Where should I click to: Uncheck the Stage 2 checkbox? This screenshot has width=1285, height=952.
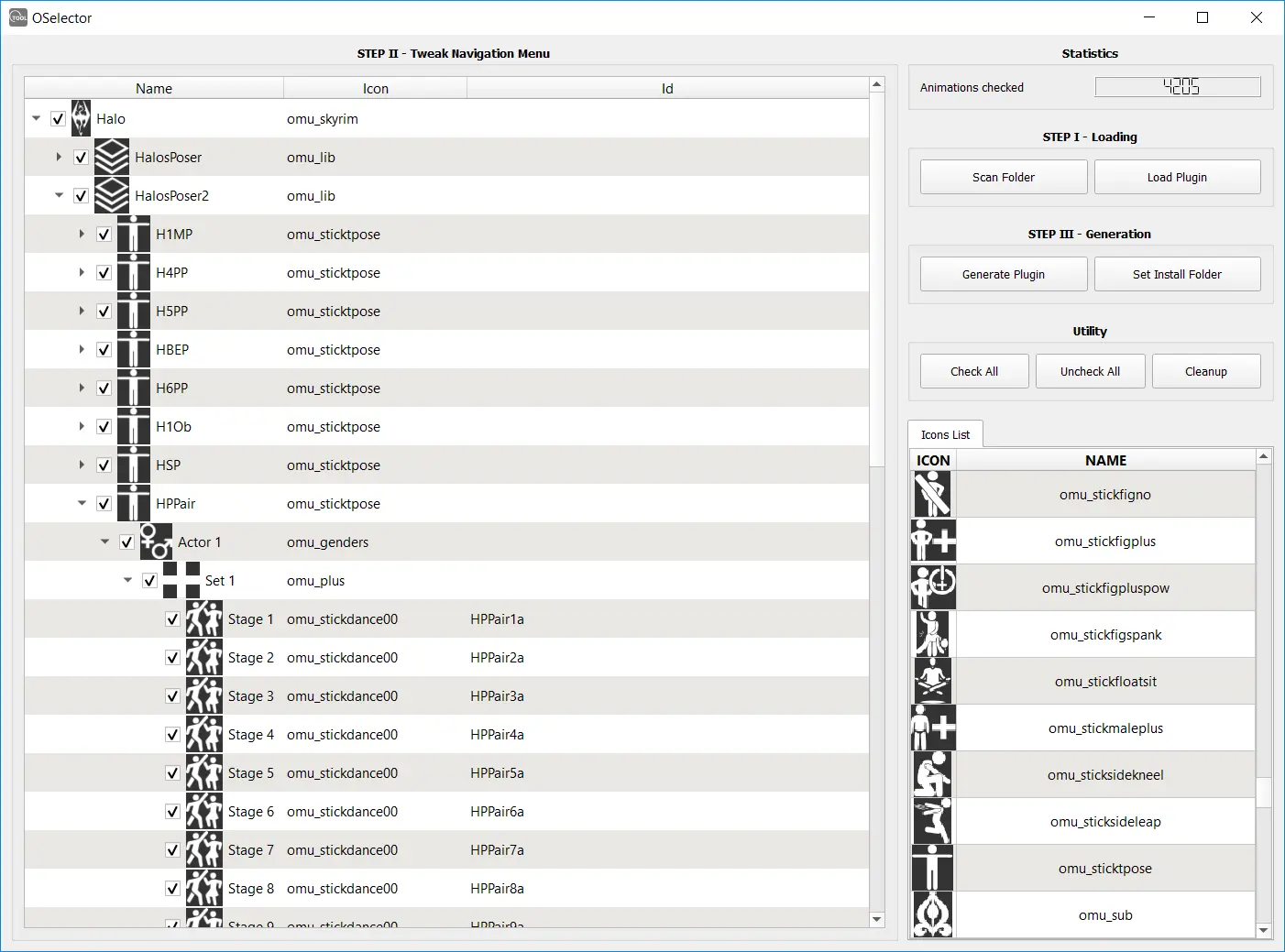point(172,658)
